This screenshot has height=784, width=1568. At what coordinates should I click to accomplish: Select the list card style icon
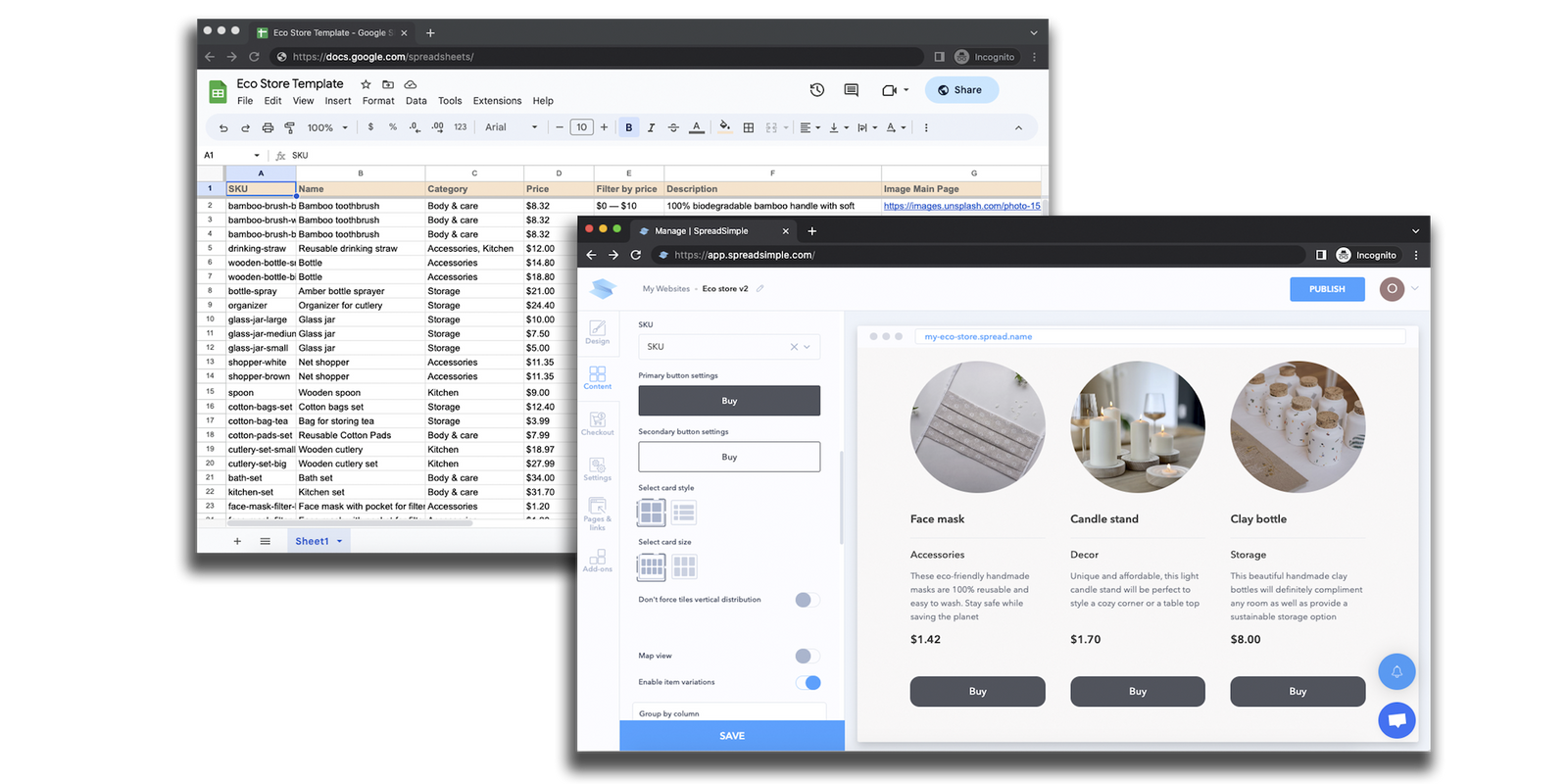pos(684,512)
